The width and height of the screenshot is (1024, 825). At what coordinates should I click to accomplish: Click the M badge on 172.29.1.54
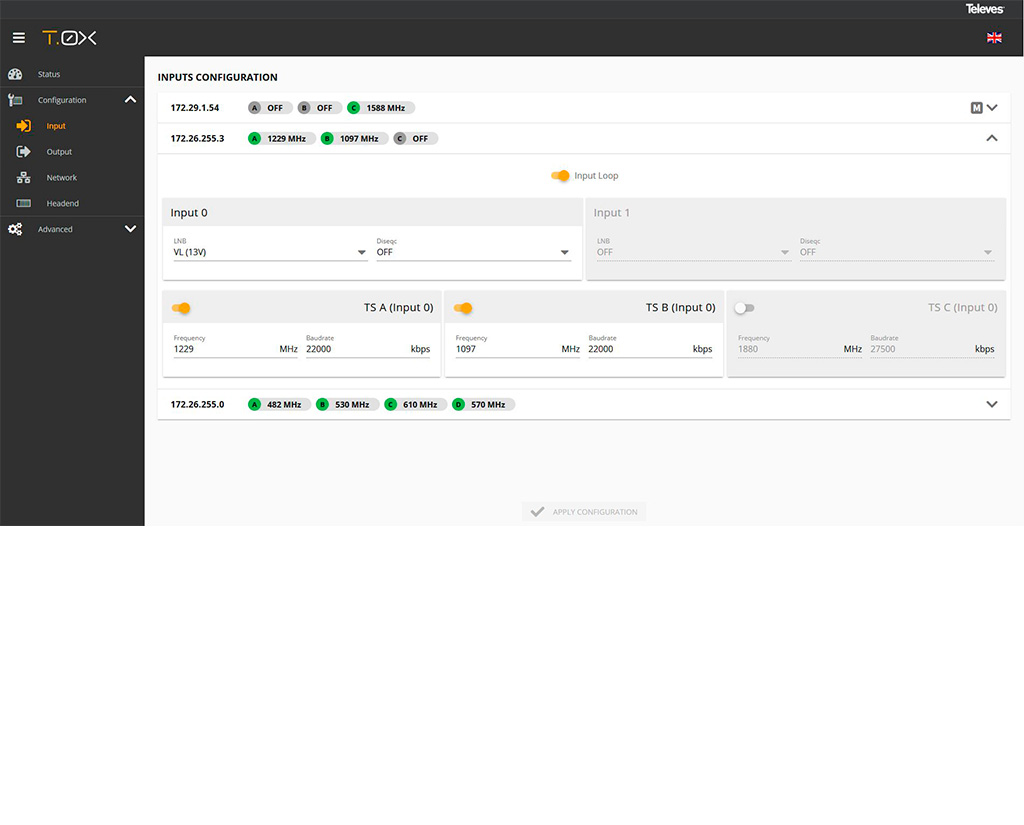click(977, 108)
